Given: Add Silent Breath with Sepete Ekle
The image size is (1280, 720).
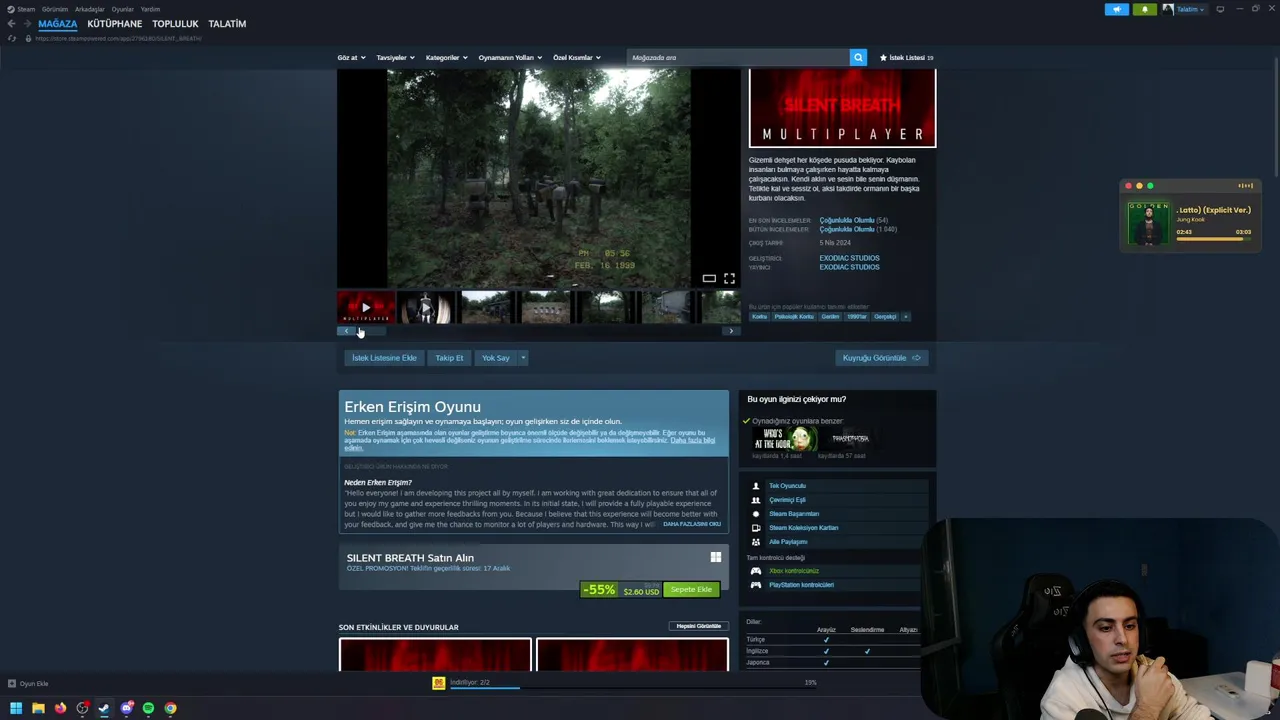Looking at the screenshot, I should coord(691,590).
